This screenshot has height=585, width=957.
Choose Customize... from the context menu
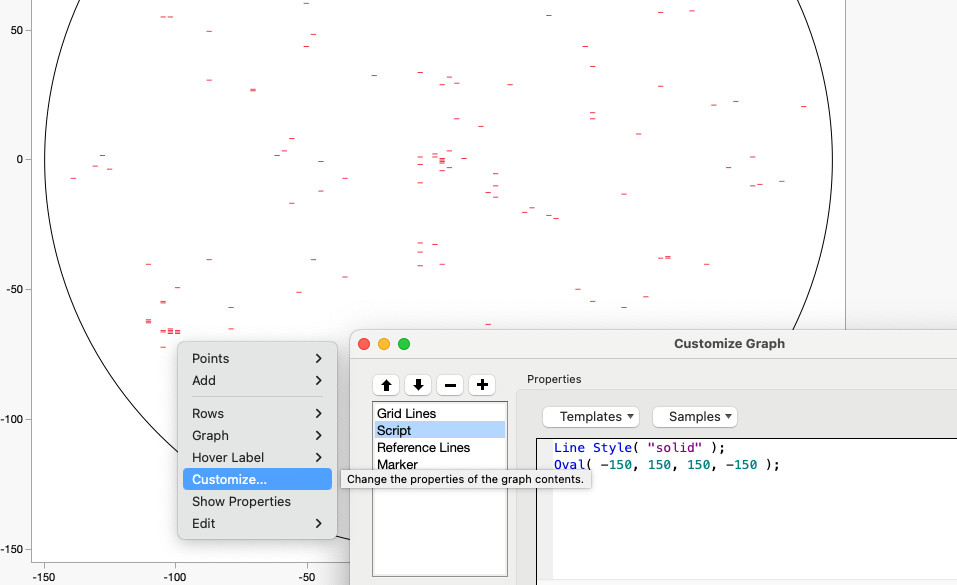tap(257, 479)
